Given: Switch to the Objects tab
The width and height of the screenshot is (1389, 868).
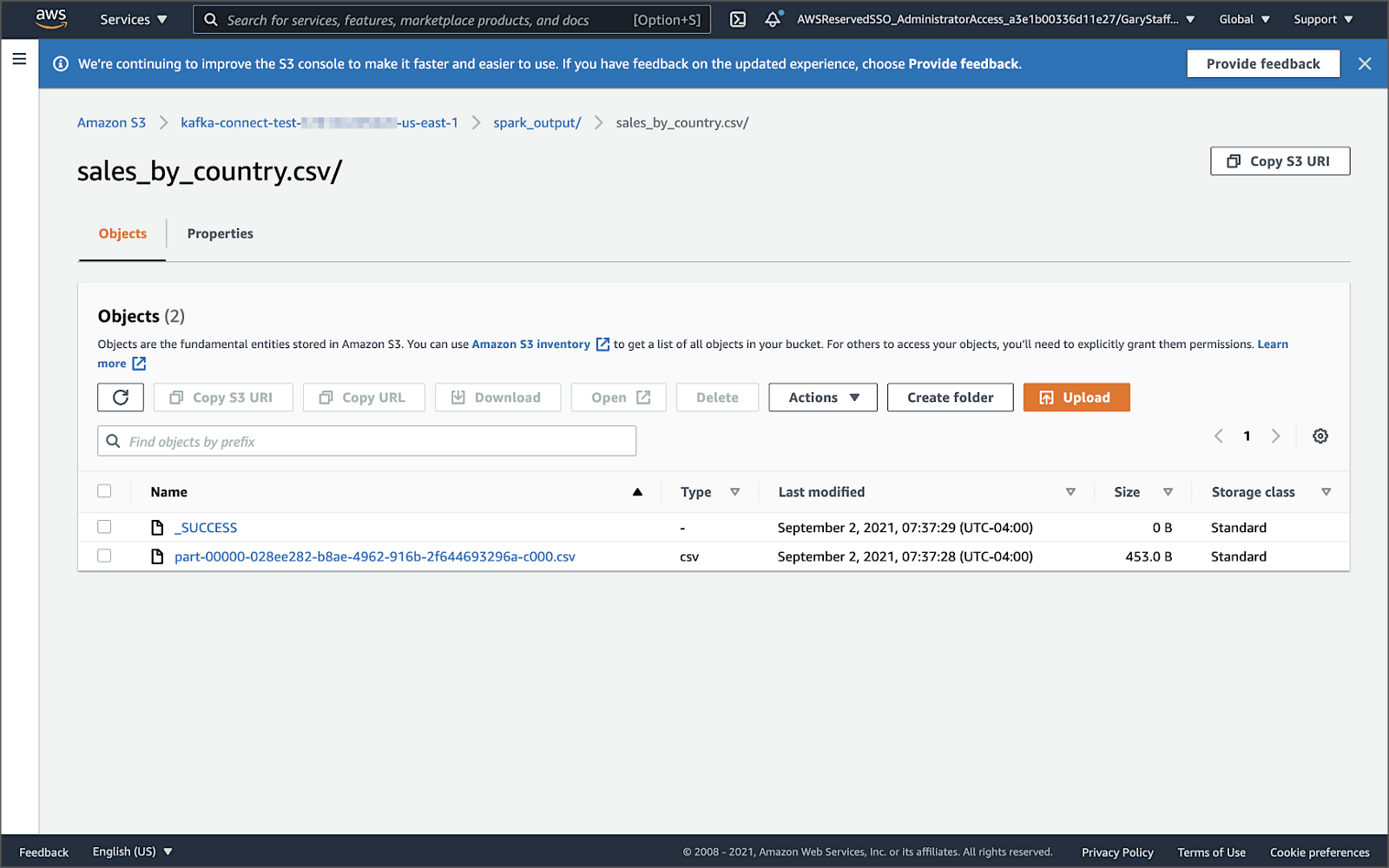Looking at the screenshot, I should [x=122, y=233].
